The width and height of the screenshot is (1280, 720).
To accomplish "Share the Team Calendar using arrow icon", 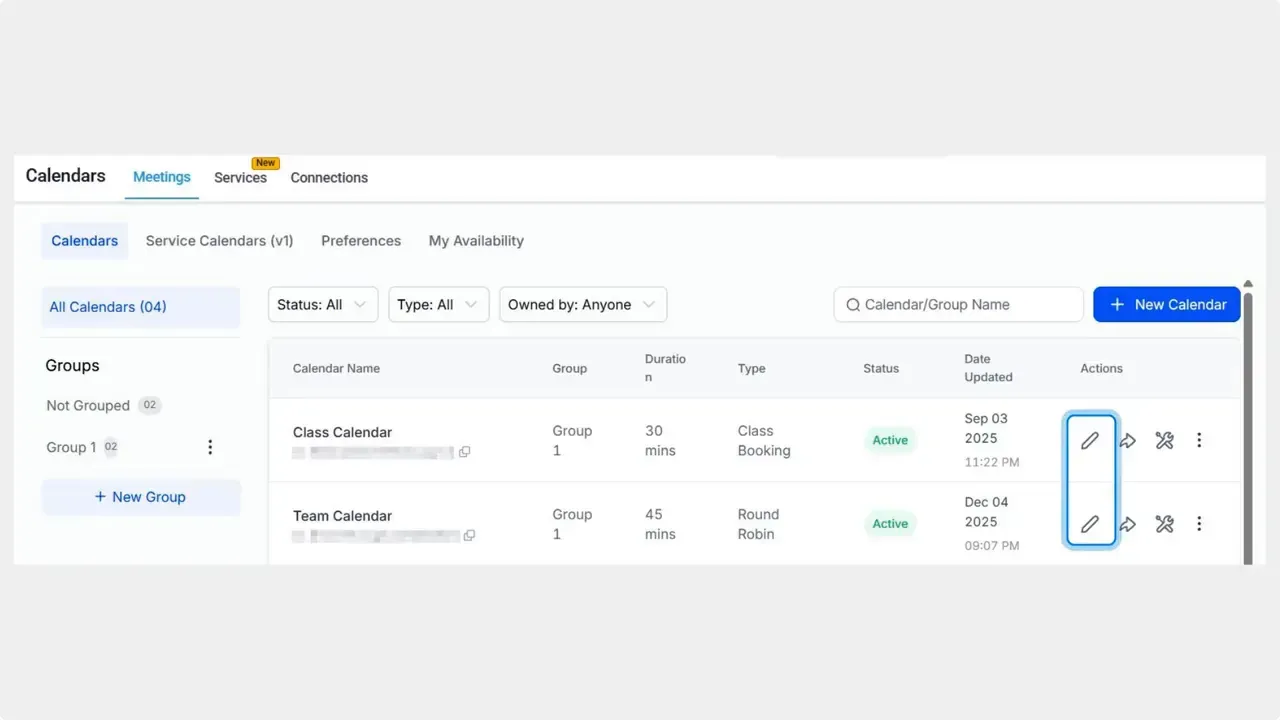I will click(1127, 524).
